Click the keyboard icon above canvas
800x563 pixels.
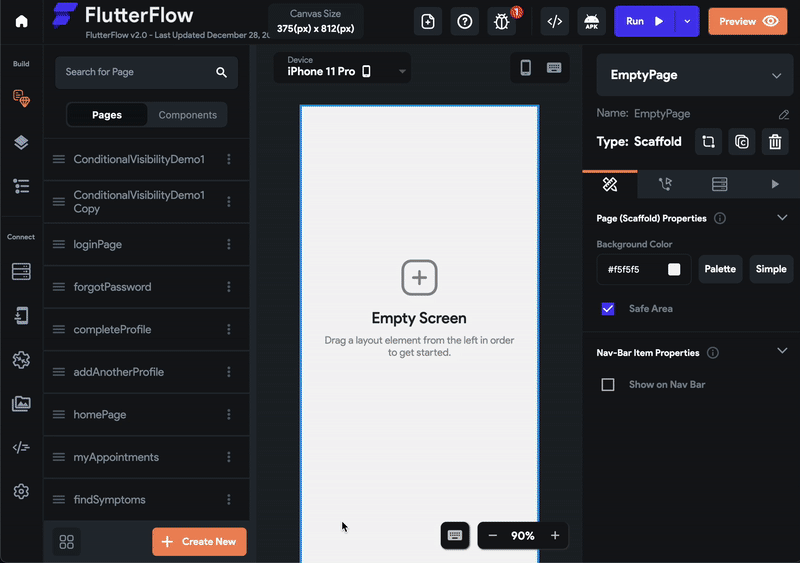(554, 67)
